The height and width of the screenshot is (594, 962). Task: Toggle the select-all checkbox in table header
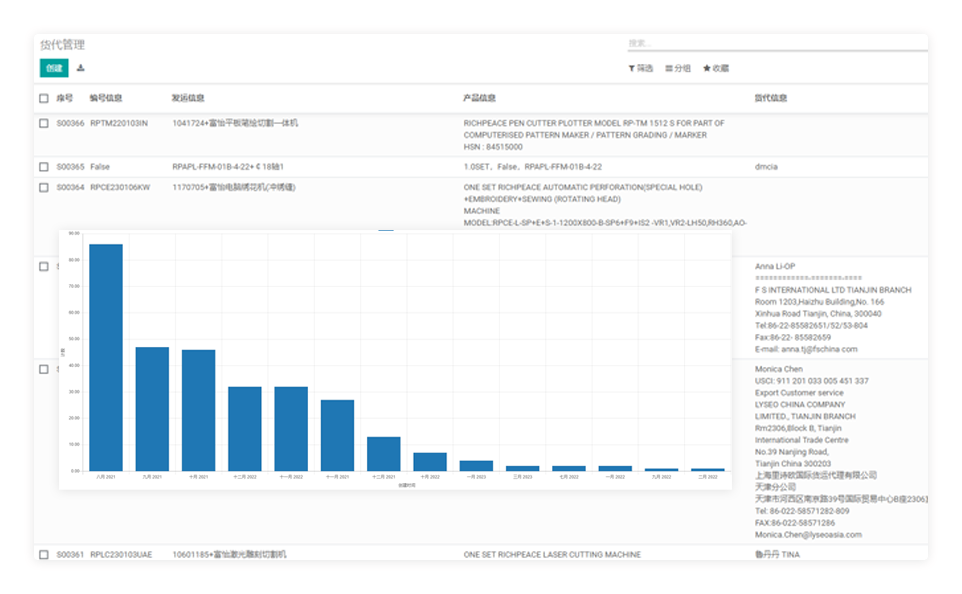[x=44, y=99]
